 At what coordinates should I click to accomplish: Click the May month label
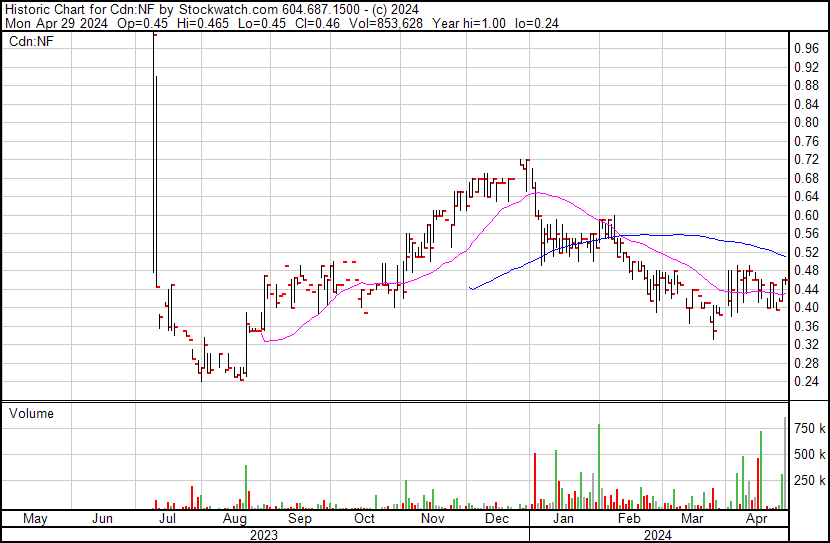pos(35,518)
